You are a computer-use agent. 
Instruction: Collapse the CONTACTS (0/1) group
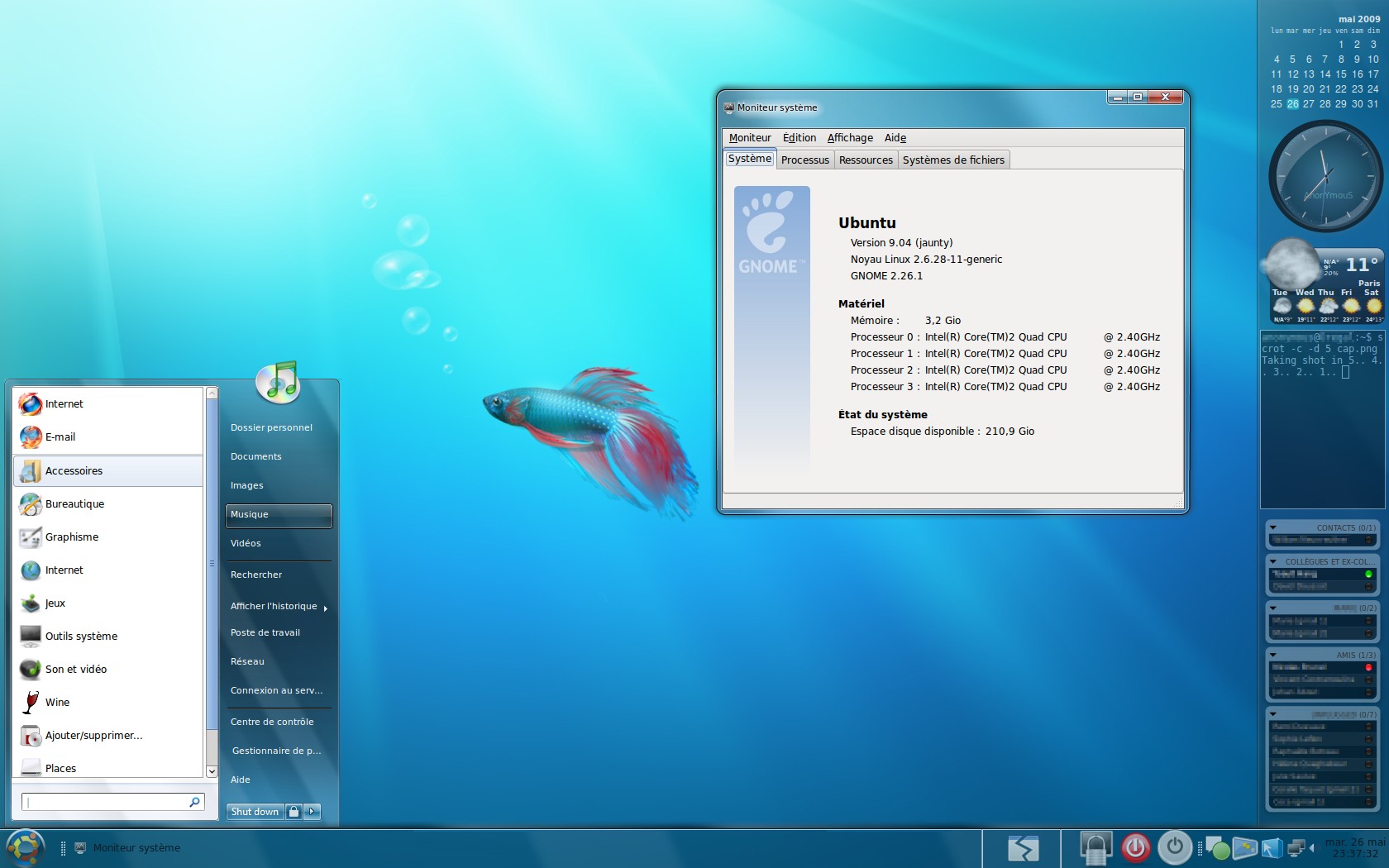point(1273,527)
